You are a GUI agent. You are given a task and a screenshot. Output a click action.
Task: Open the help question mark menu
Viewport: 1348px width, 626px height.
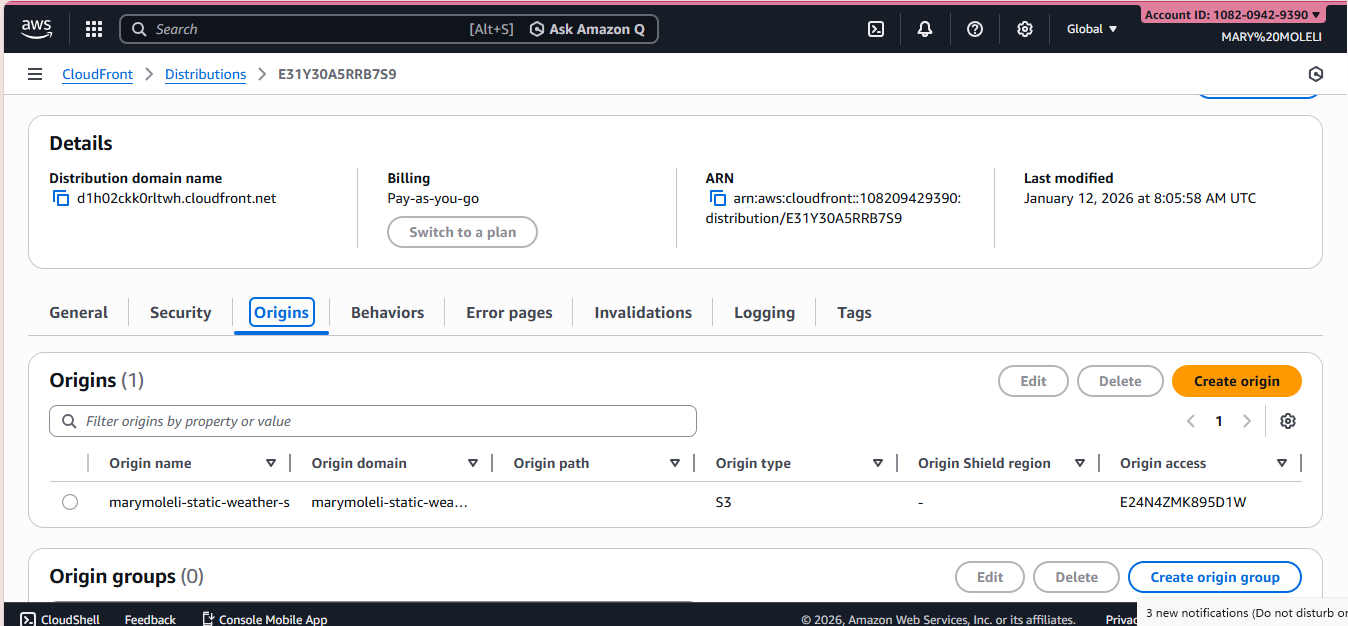click(x=975, y=29)
